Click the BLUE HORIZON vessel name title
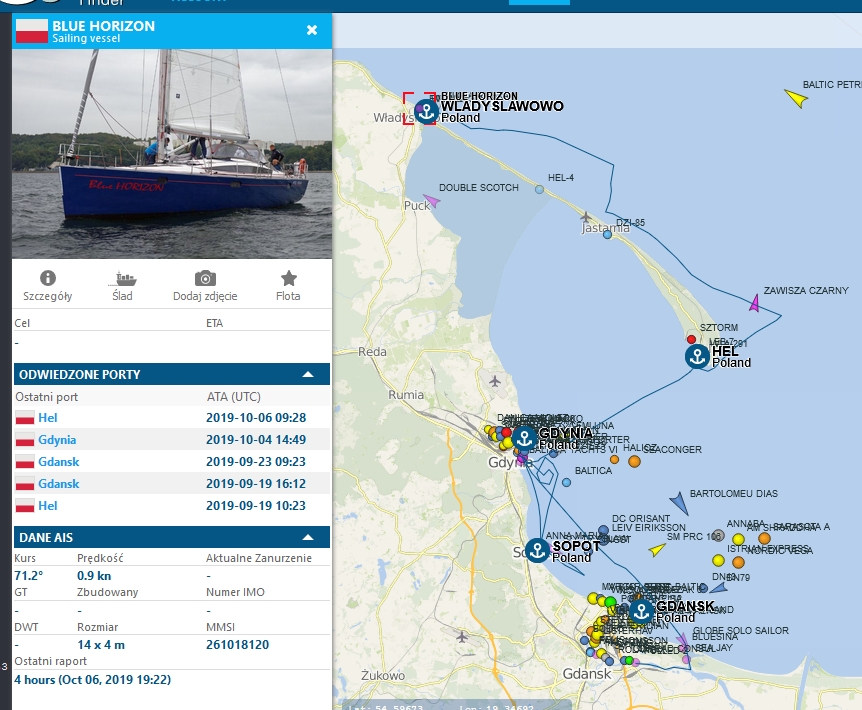Screen dimensions: 862x710 pos(103,26)
